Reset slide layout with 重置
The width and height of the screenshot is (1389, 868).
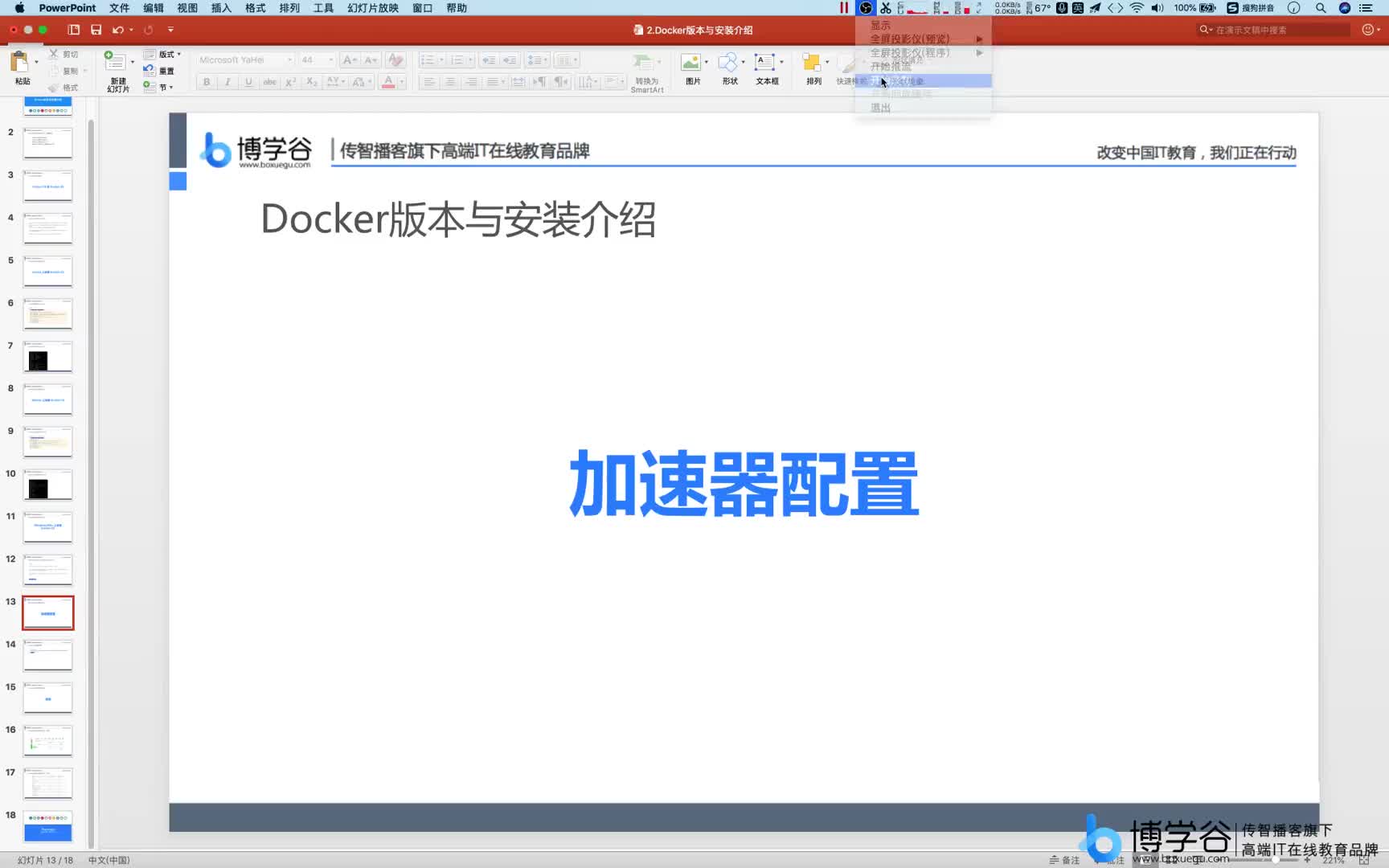tap(158, 71)
